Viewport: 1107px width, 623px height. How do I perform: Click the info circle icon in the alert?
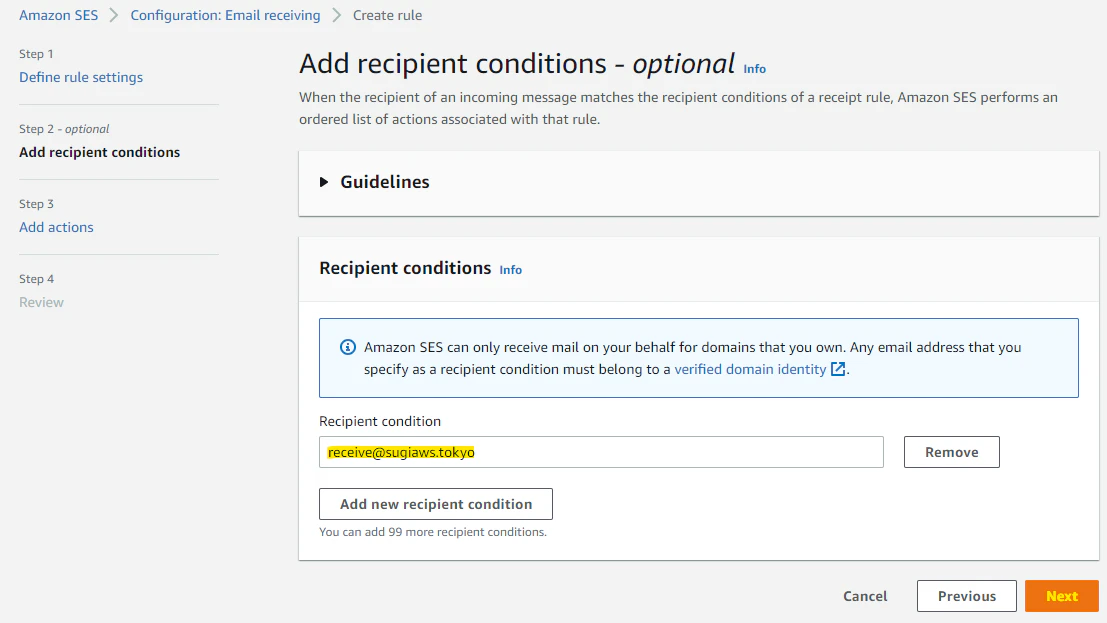(x=348, y=348)
